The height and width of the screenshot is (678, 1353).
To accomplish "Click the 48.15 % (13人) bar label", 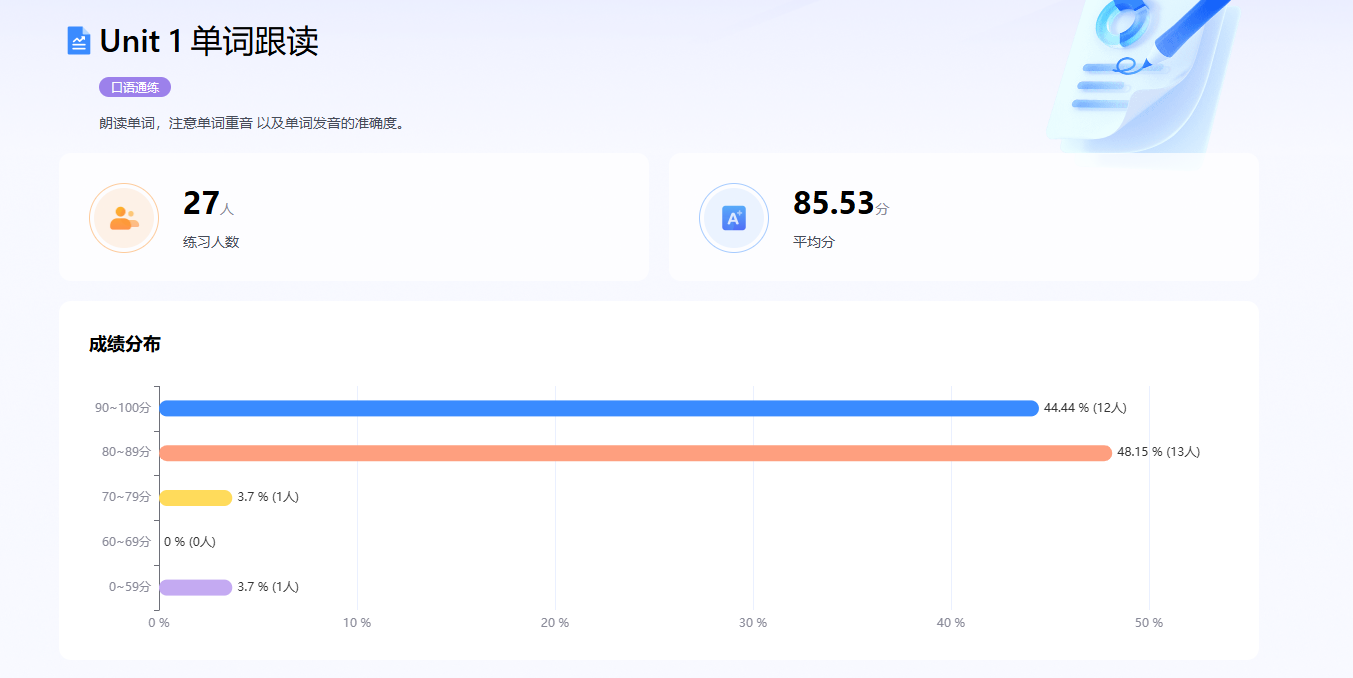I will [1158, 452].
